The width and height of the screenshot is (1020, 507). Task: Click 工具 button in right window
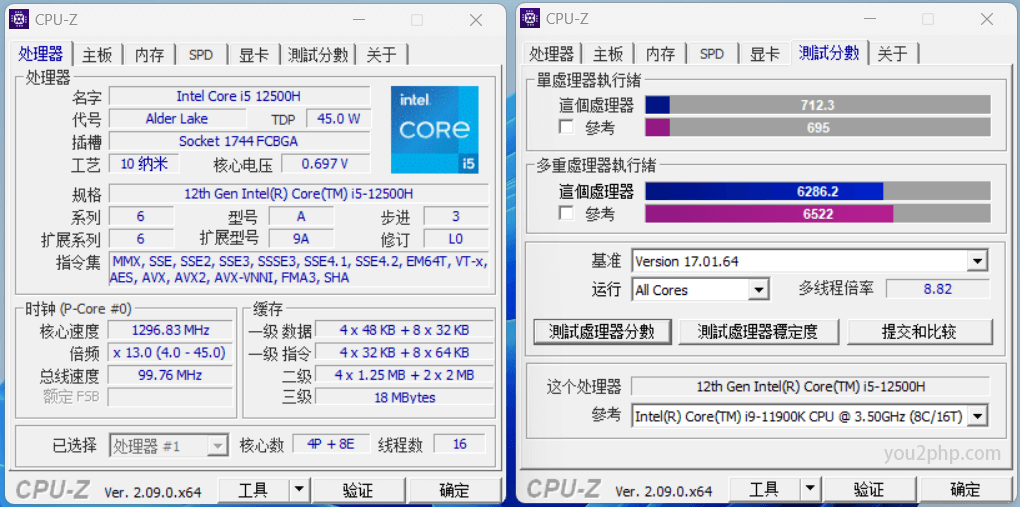(x=765, y=489)
